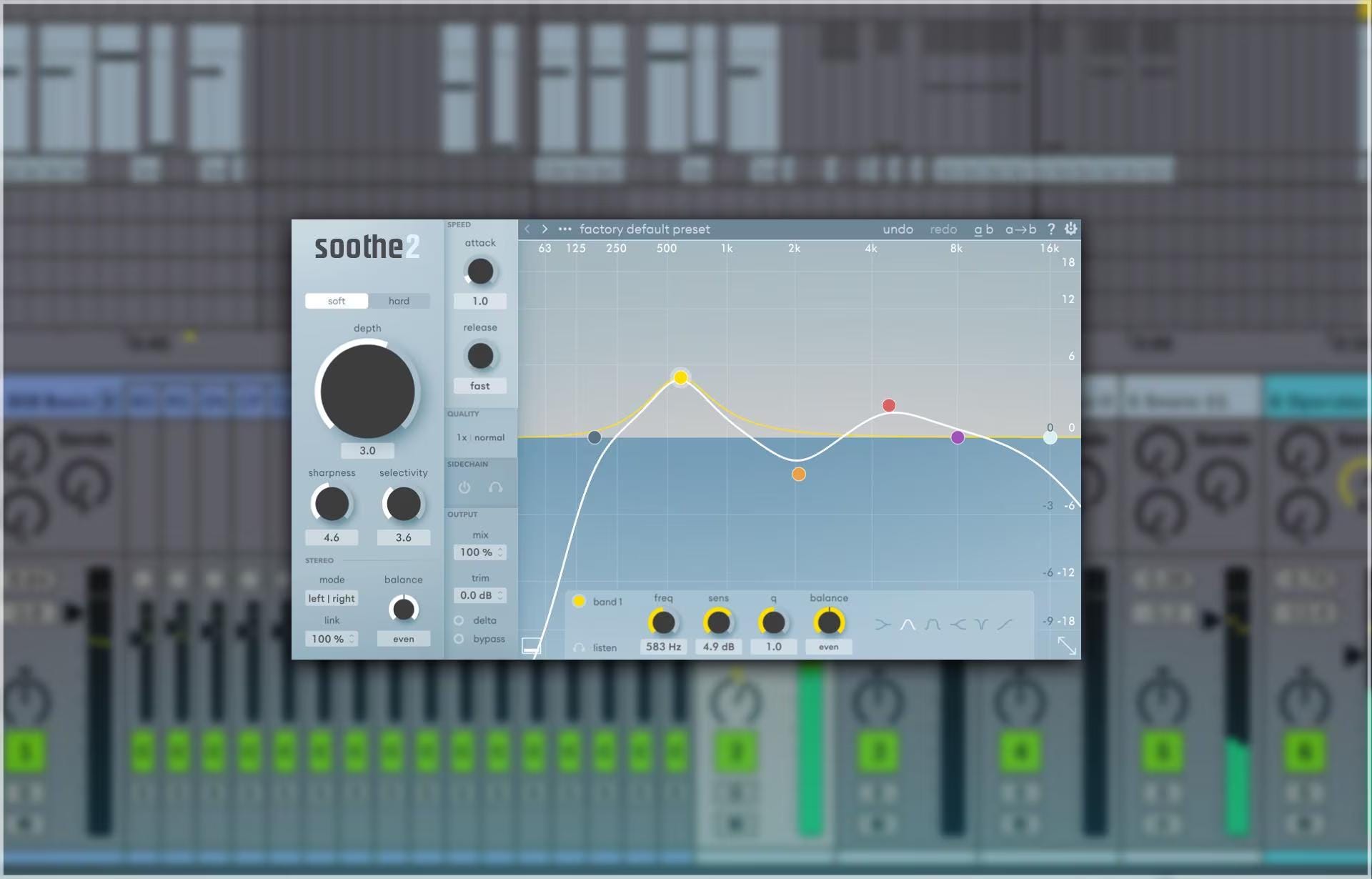The height and width of the screenshot is (879, 1372).
Task: Adjust the stereo link 100 % stepper
Action: click(332, 639)
